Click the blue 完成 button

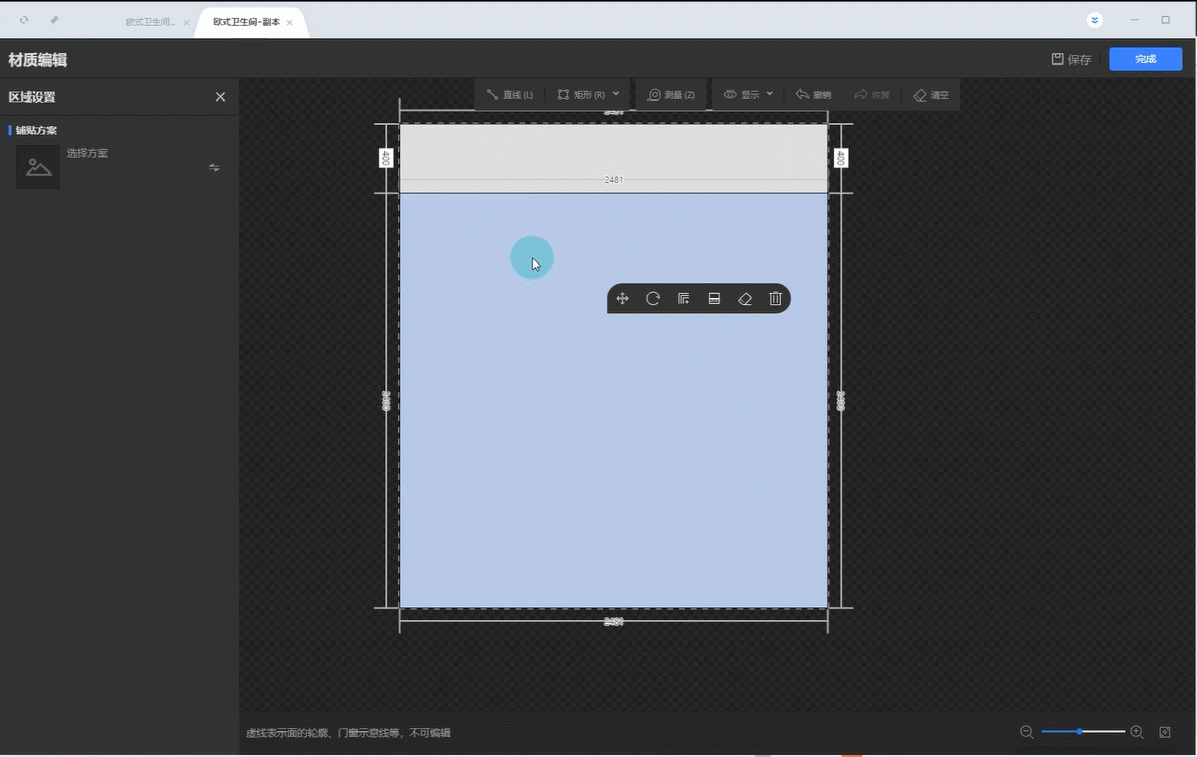pos(1145,60)
